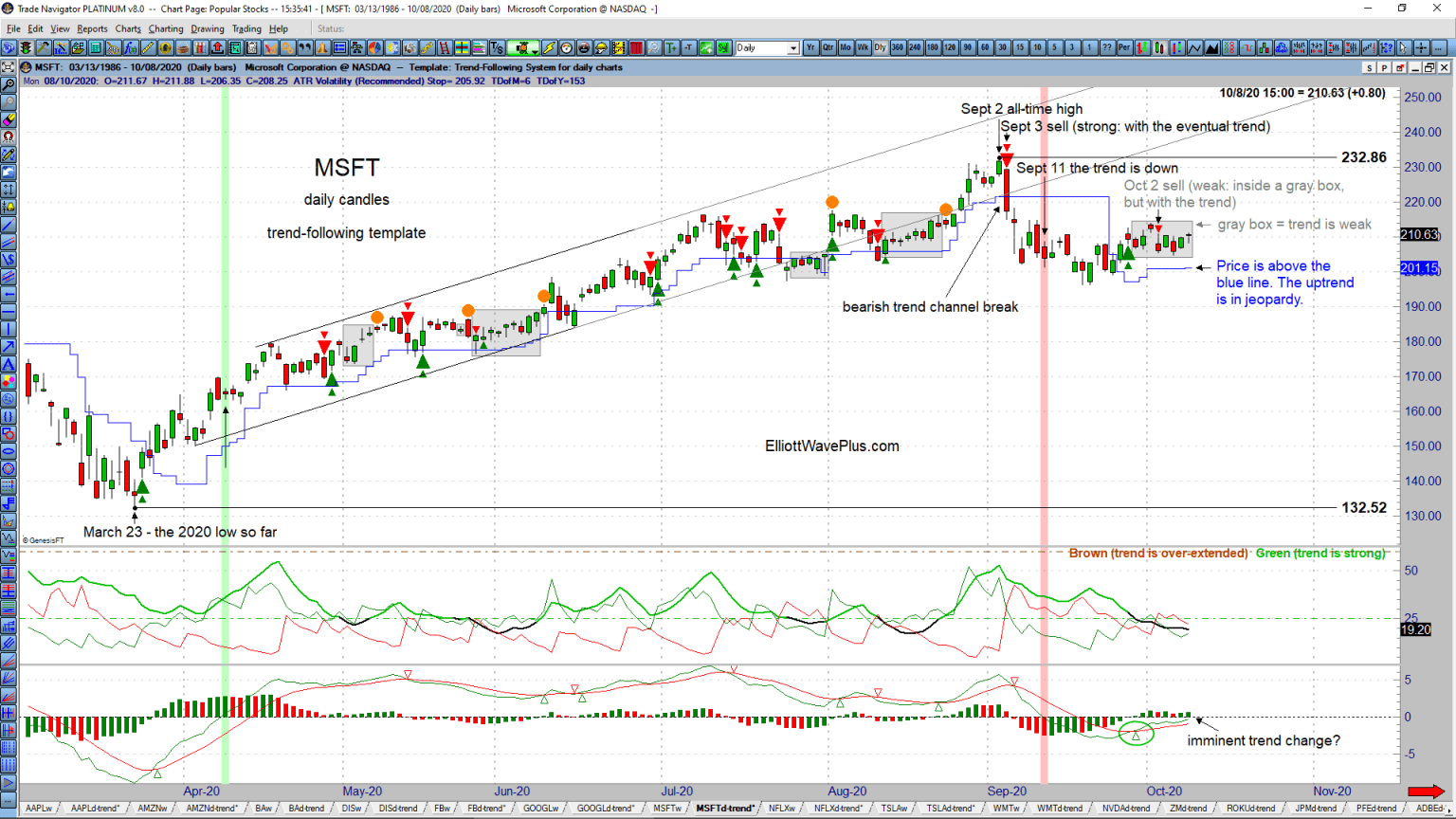Click the T/S time and sales icon
The width and height of the screenshot is (1456, 819).
(496, 47)
